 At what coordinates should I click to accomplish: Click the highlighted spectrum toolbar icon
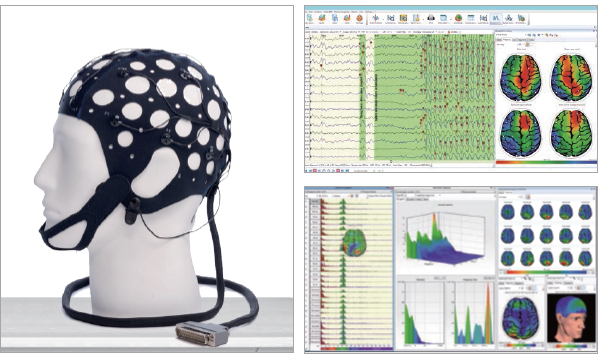click(x=496, y=18)
